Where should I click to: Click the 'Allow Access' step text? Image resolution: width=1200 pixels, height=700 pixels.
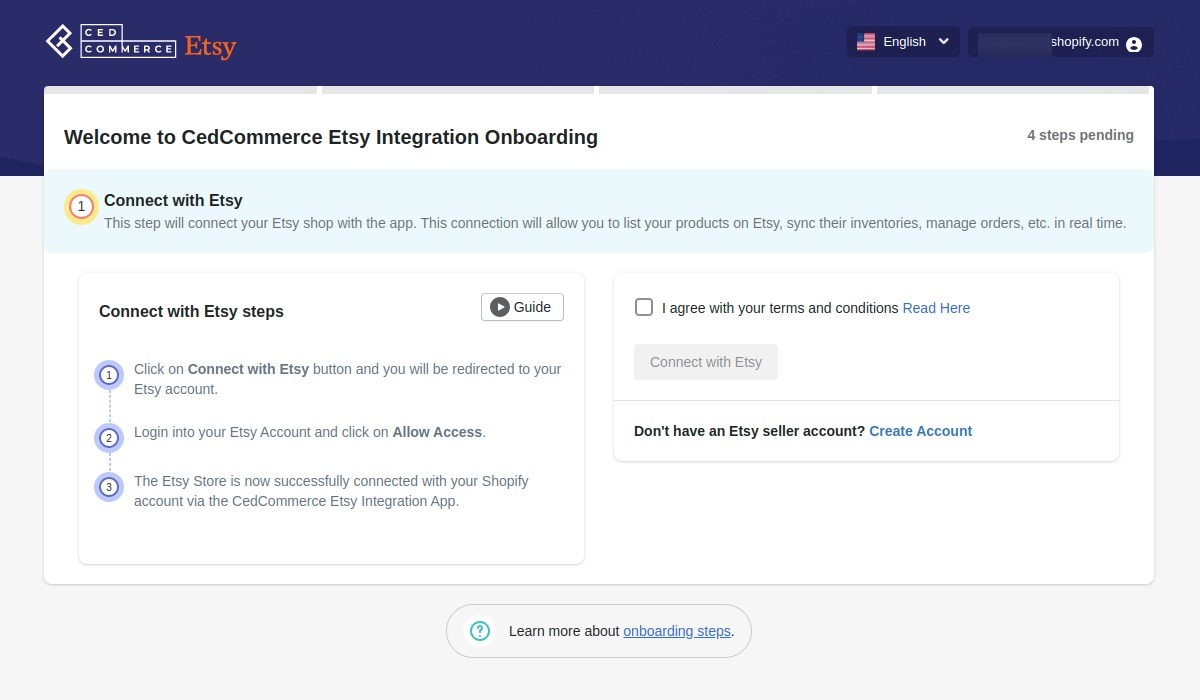(437, 432)
